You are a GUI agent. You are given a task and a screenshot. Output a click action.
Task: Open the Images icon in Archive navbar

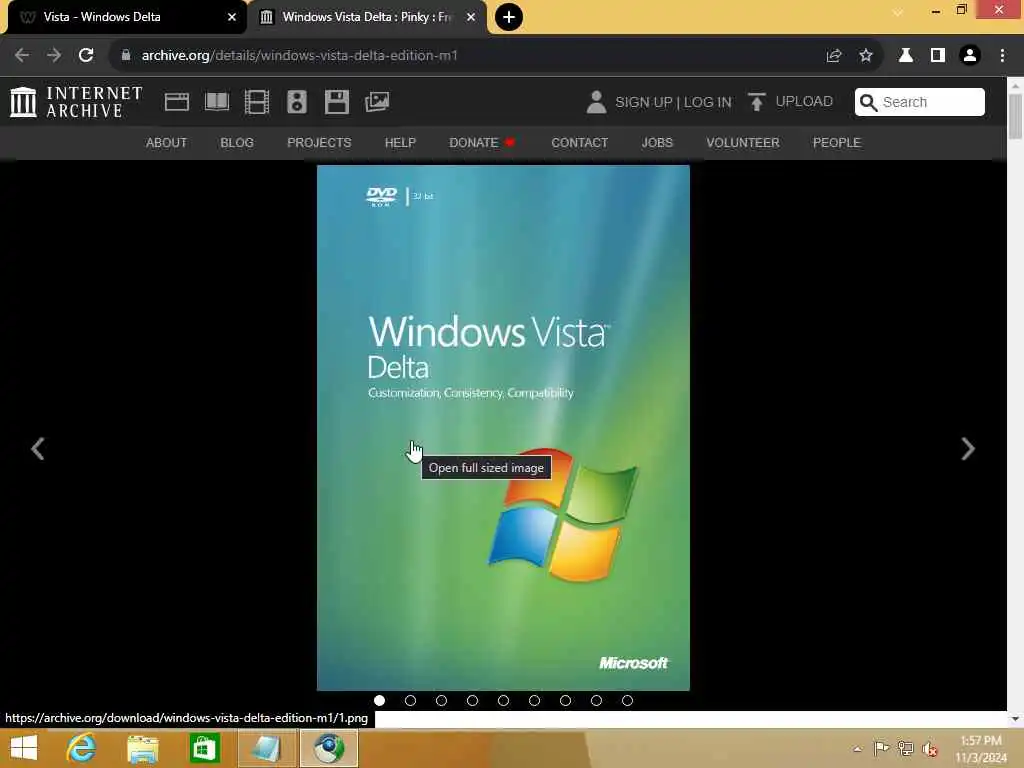click(x=377, y=102)
